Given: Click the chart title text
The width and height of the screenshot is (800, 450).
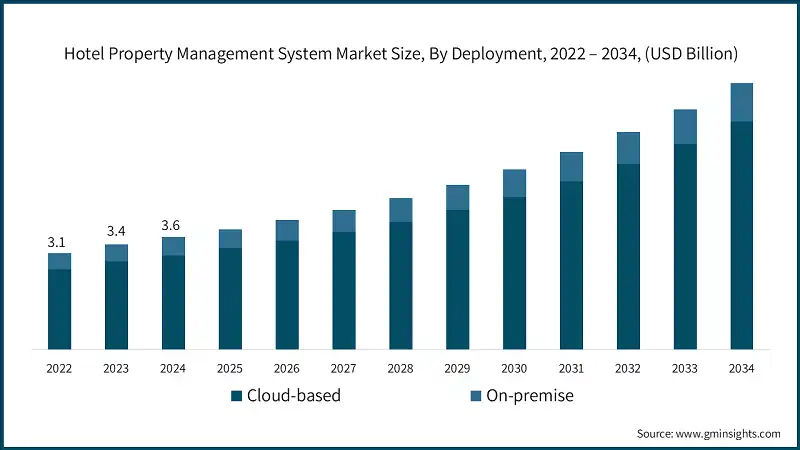Looking at the screenshot, I should 401,53.
